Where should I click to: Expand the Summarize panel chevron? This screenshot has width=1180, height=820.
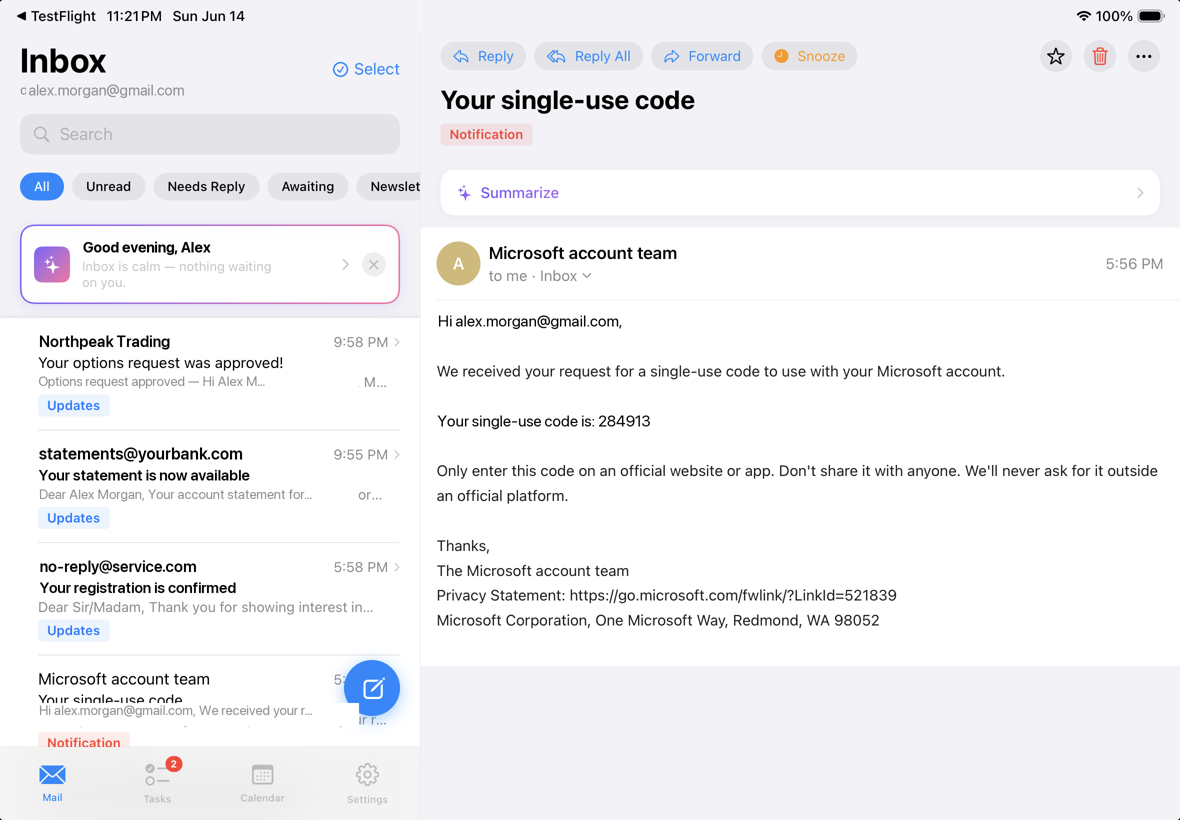(x=1140, y=193)
